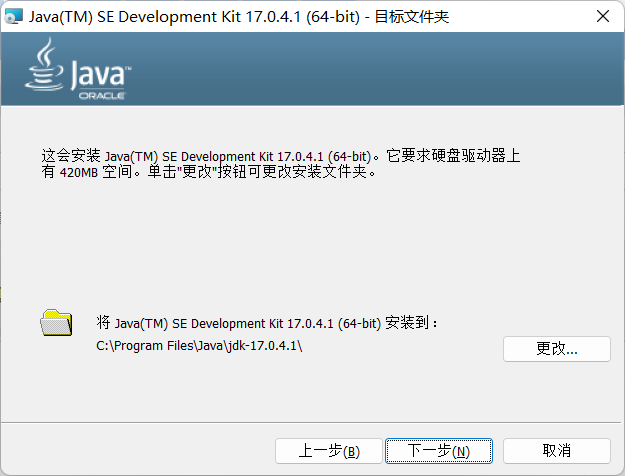The height and width of the screenshot is (476, 625).
Task: Click the window title text 目标文件夹
Action: [412, 17]
